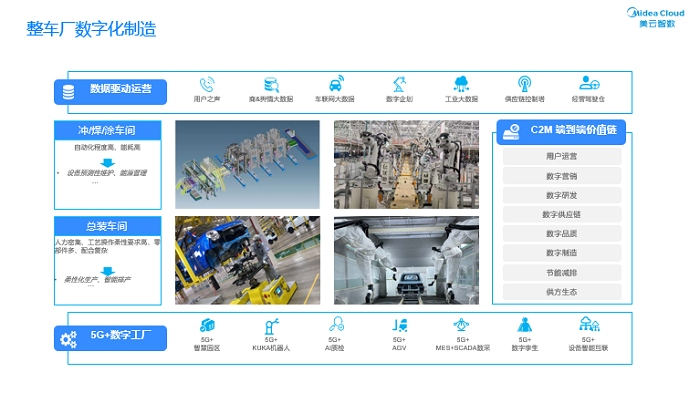Click the 数据驱动运营 header button
Image resolution: width=700 pixels, height=393 pixels.
tap(110, 92)
